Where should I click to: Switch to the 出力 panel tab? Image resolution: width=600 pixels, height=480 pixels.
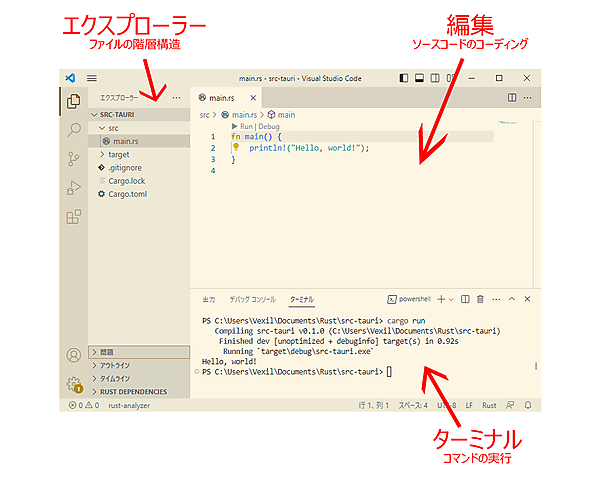(x=208, y=299)
